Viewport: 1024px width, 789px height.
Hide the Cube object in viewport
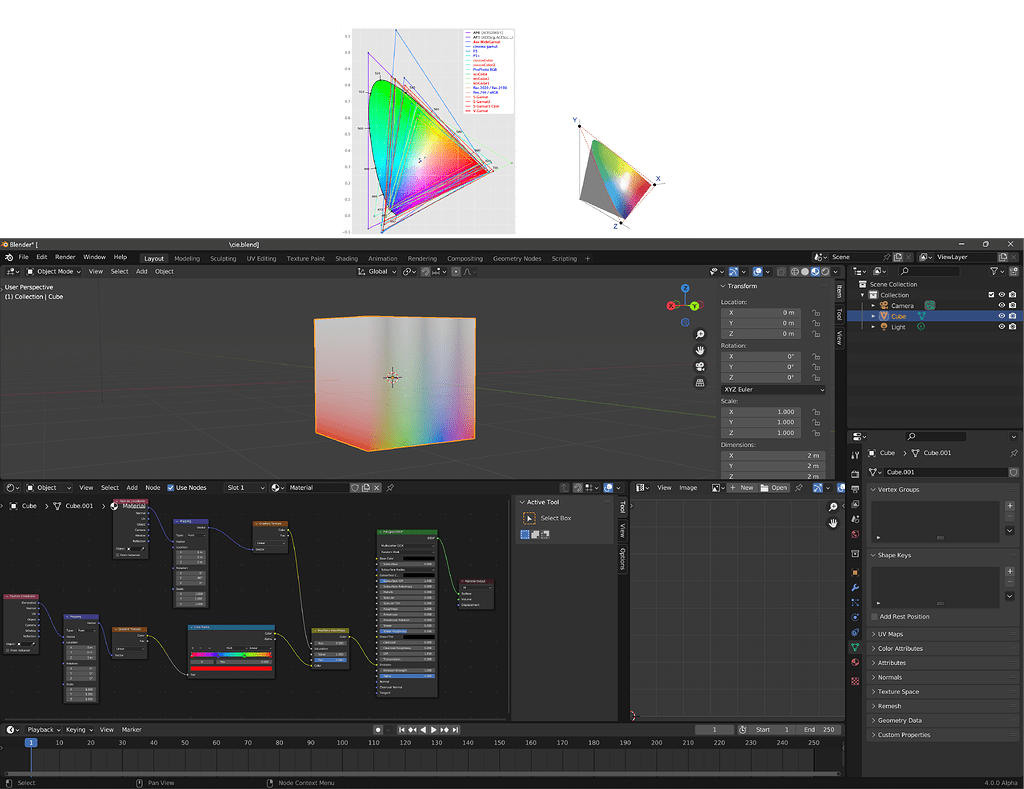pyautogui.click(x=1002, y=316)
